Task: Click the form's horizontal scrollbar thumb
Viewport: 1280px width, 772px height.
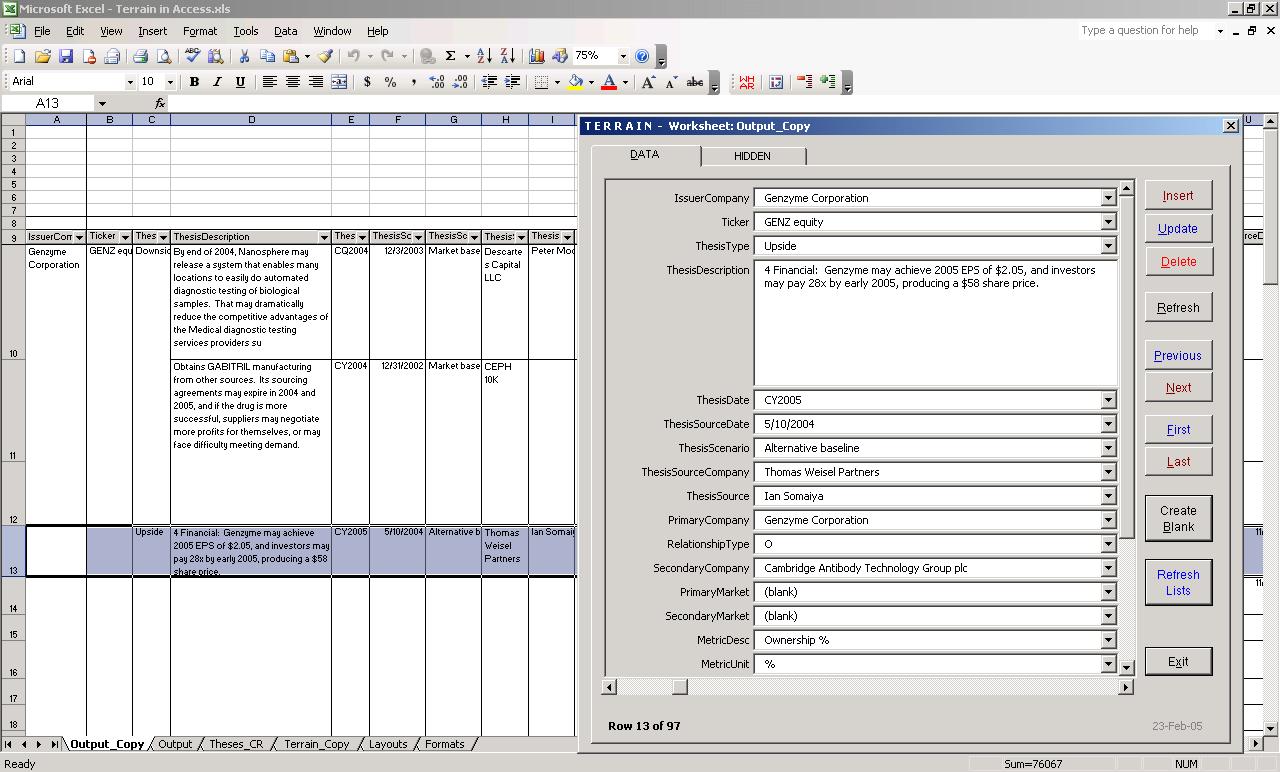Action: 680,687
